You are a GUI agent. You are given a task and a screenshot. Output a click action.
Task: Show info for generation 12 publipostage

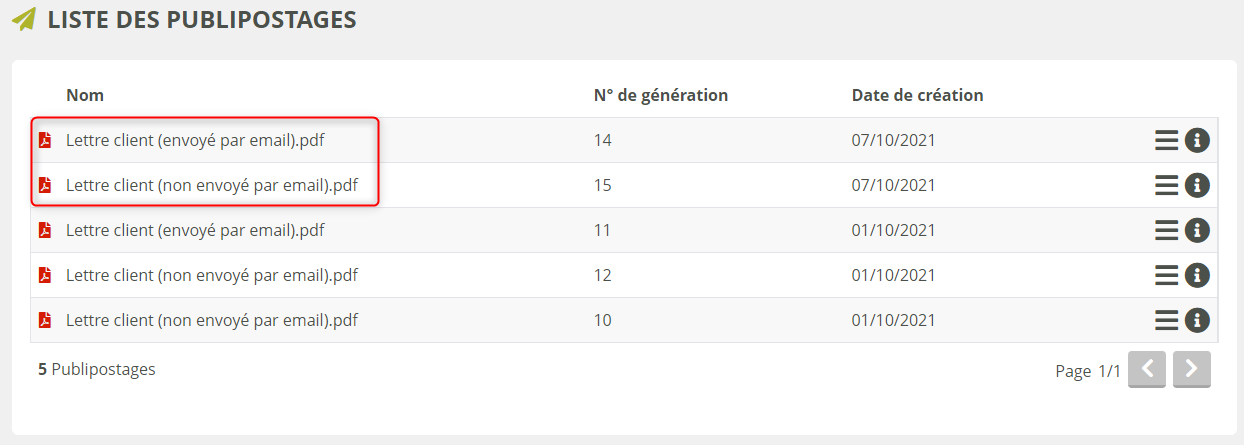coord(1197,275)
